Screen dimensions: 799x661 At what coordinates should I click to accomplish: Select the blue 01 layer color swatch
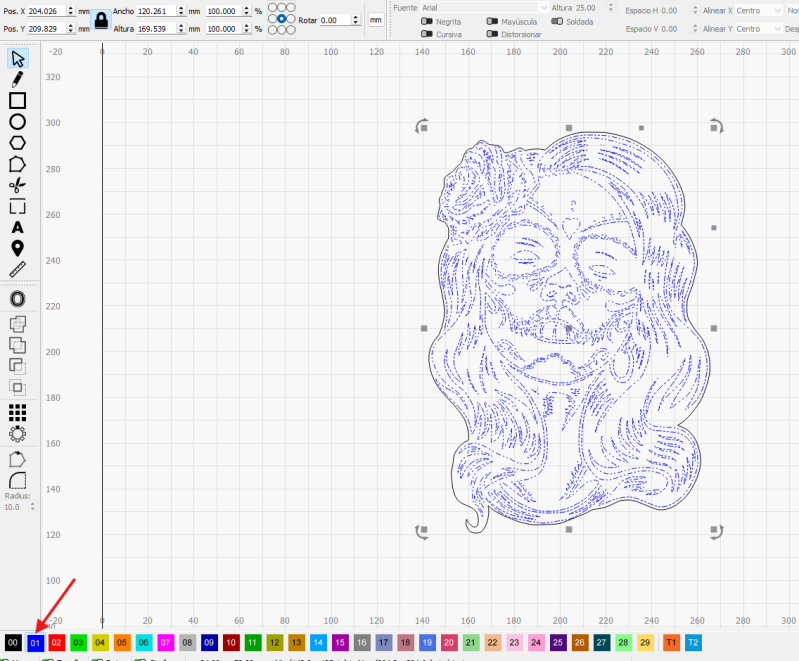tap(35, 642)
